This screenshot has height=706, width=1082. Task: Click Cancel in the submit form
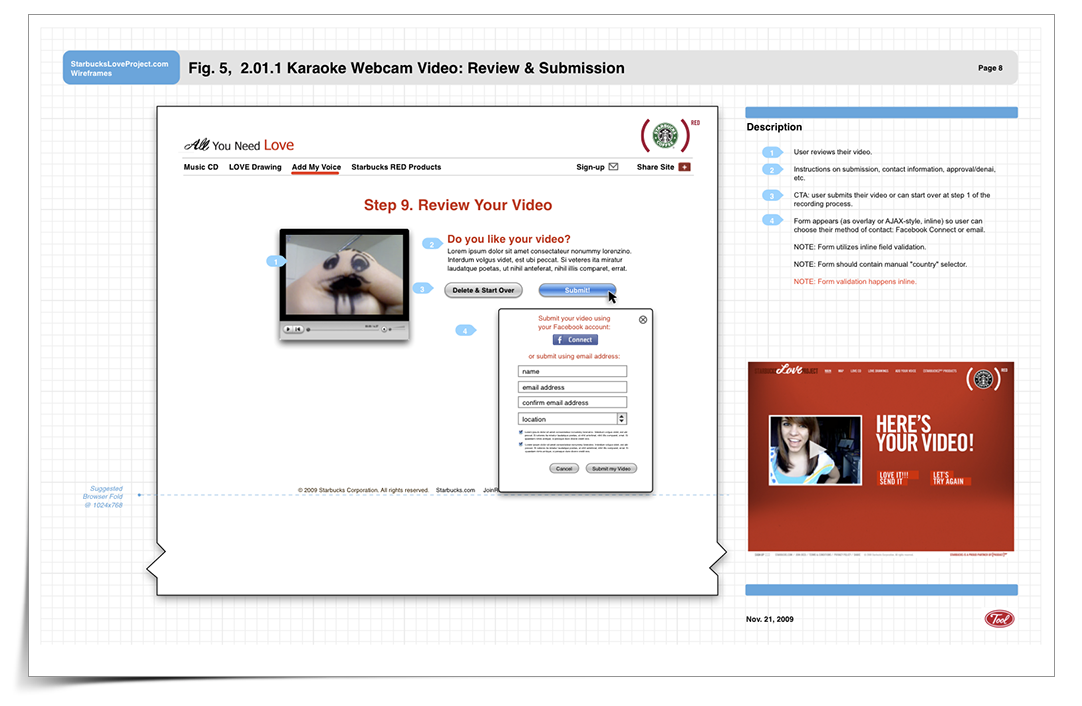pyautogui.click(x=564, y=468)
